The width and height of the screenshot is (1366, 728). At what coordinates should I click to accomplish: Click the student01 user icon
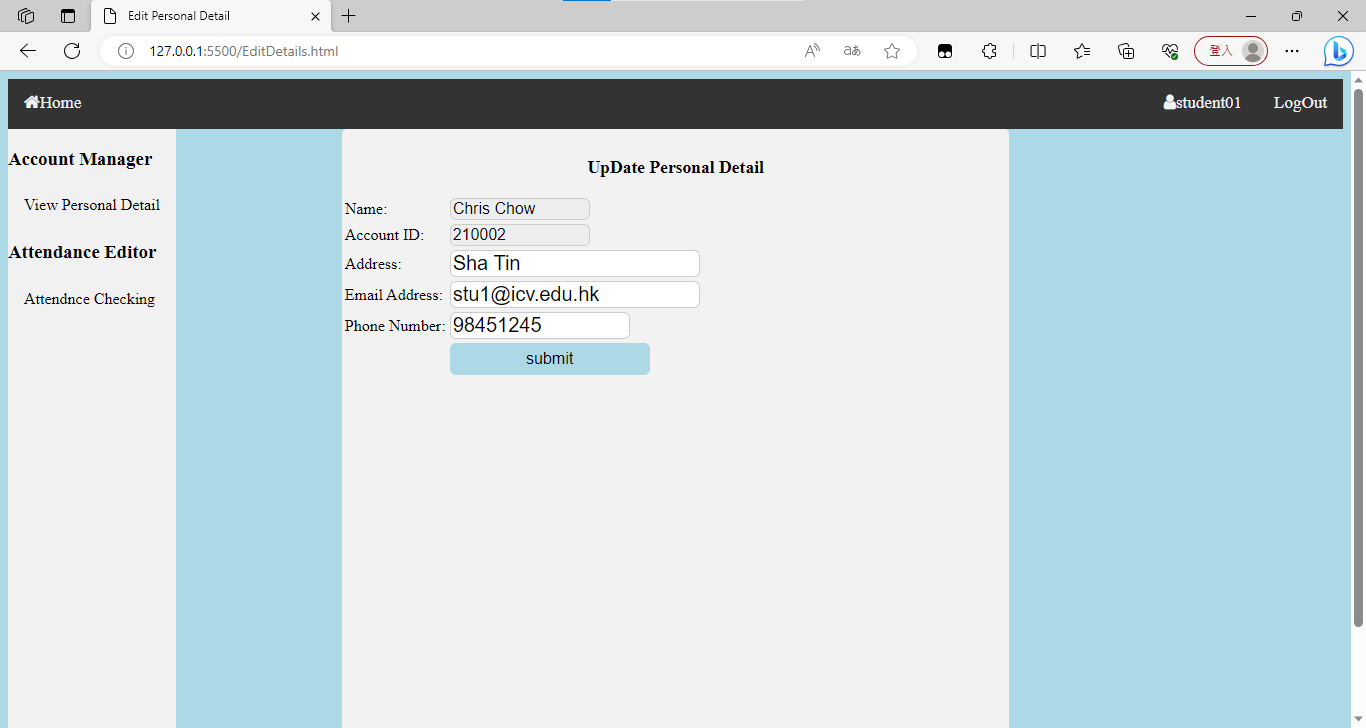click(x=1170, y=102)
